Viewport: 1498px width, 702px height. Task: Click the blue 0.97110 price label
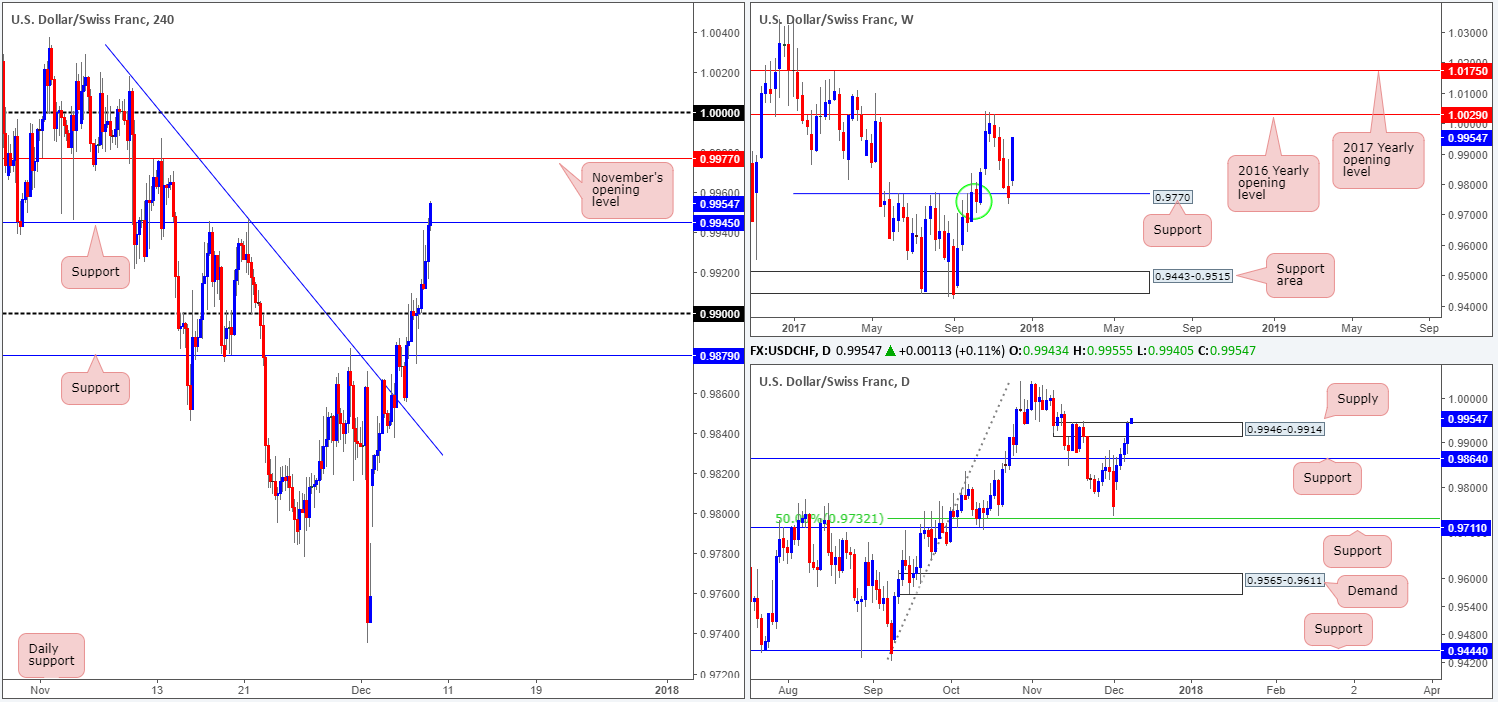click(1468, 527)
